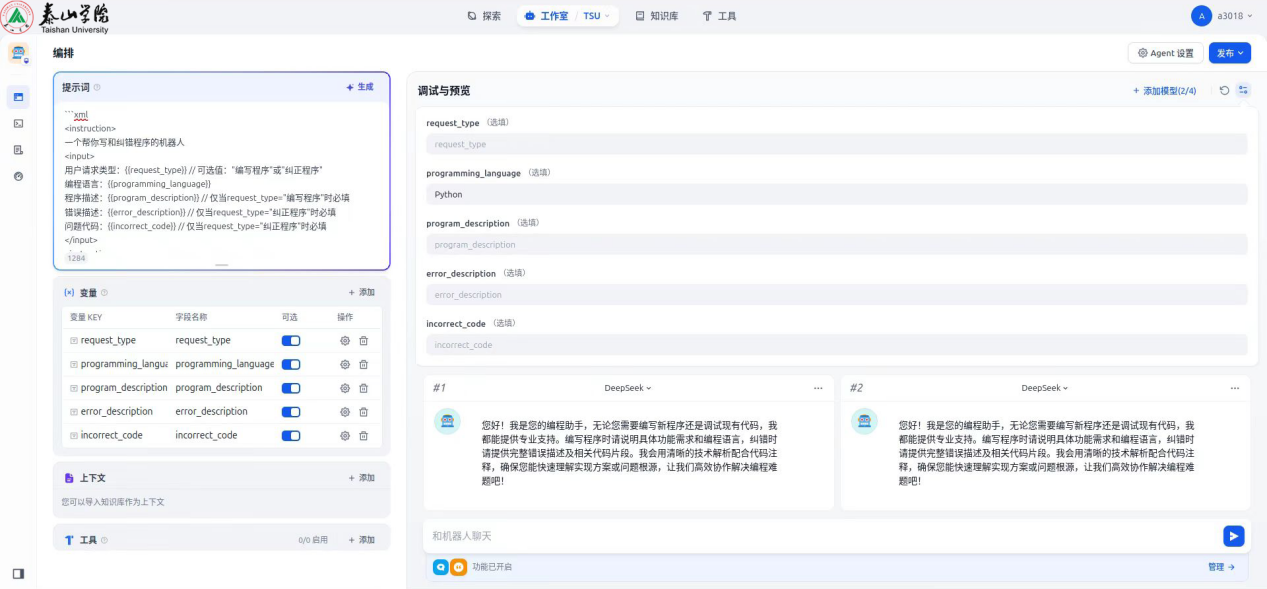Go to the 工作室 studio tab

pyautogui.click(x=546, y=16)
